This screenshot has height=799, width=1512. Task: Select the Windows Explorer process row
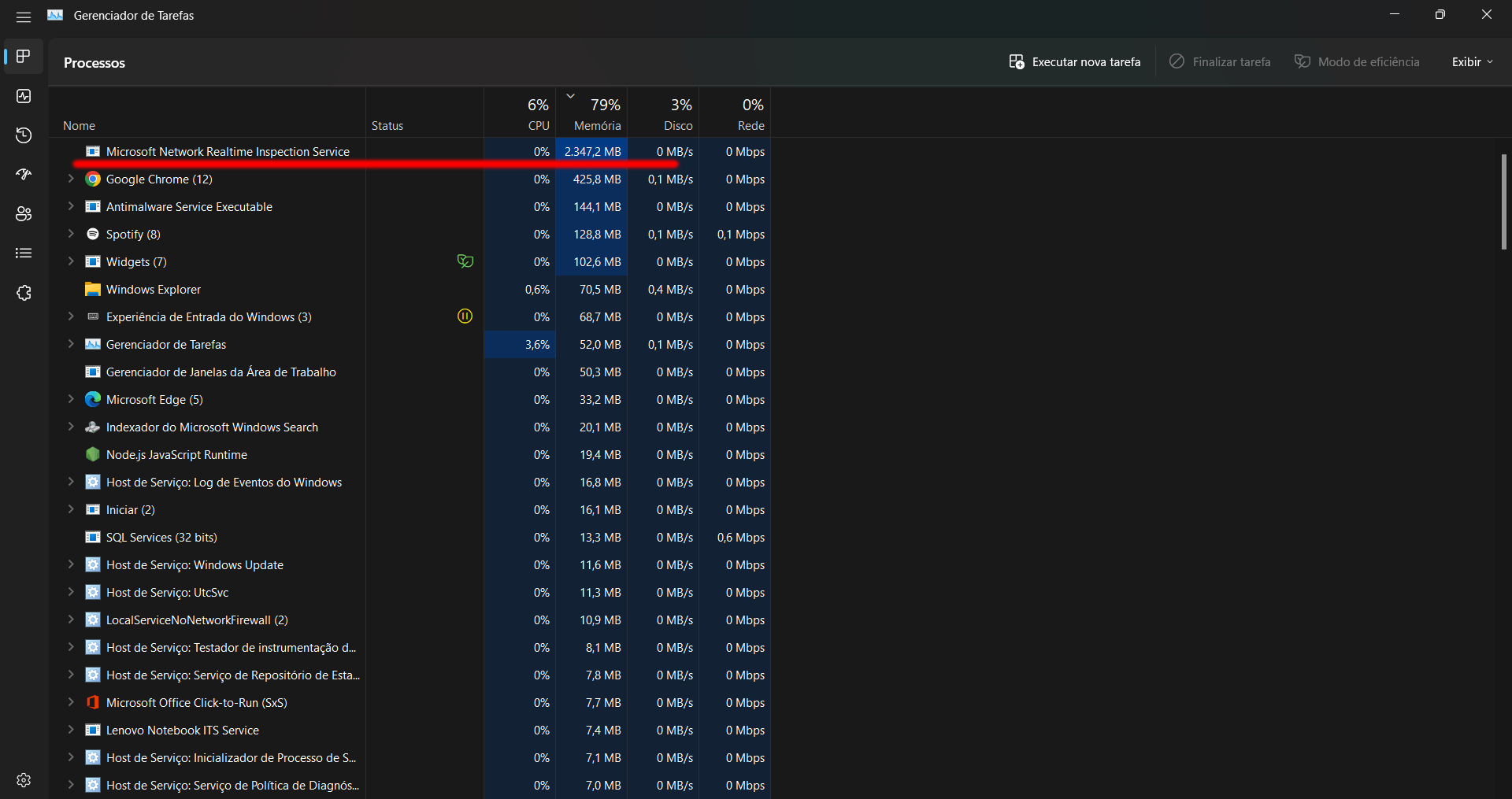point(409,290)
